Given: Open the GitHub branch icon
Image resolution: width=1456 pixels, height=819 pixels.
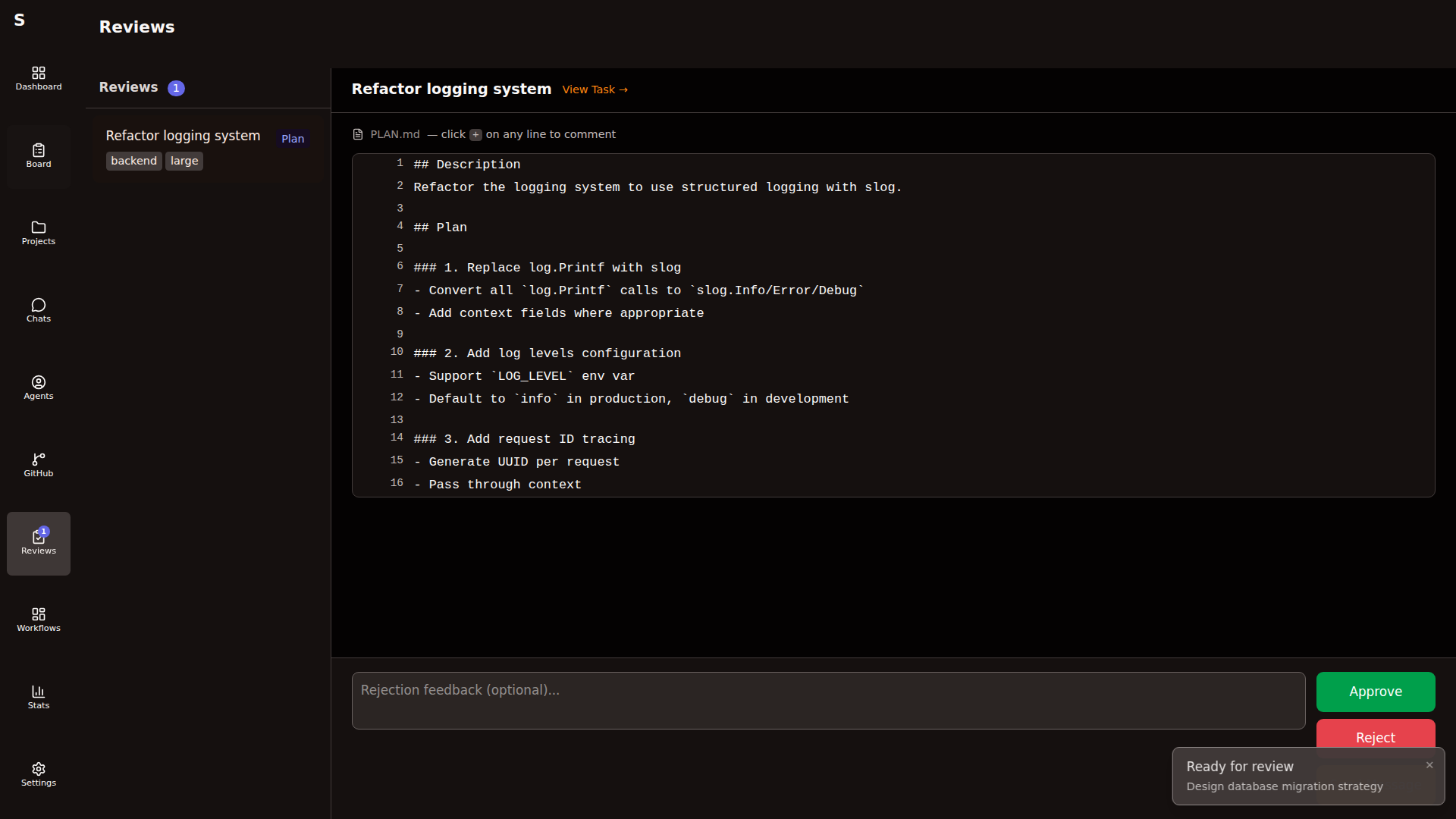Looking at the screenshot, I should (39, 465).
